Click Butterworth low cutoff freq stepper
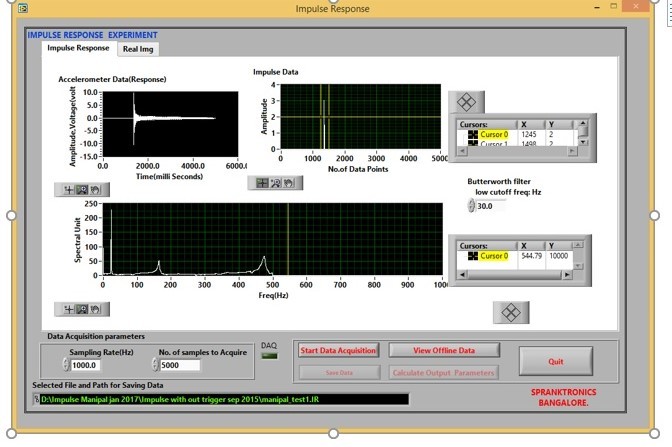The height and width of the screenshot is (447, 672). point(471,206)
